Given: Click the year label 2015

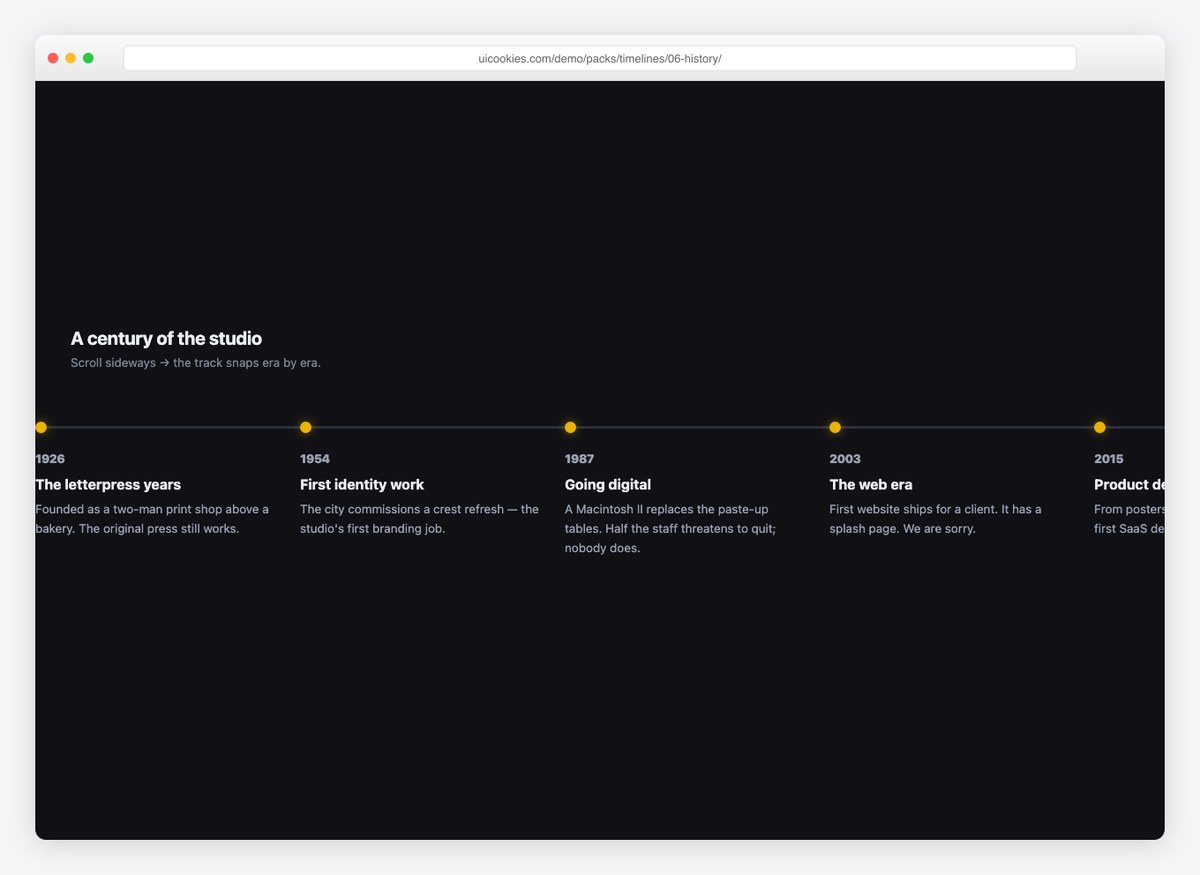Looking at the screenshot, I should point(1109,459).
